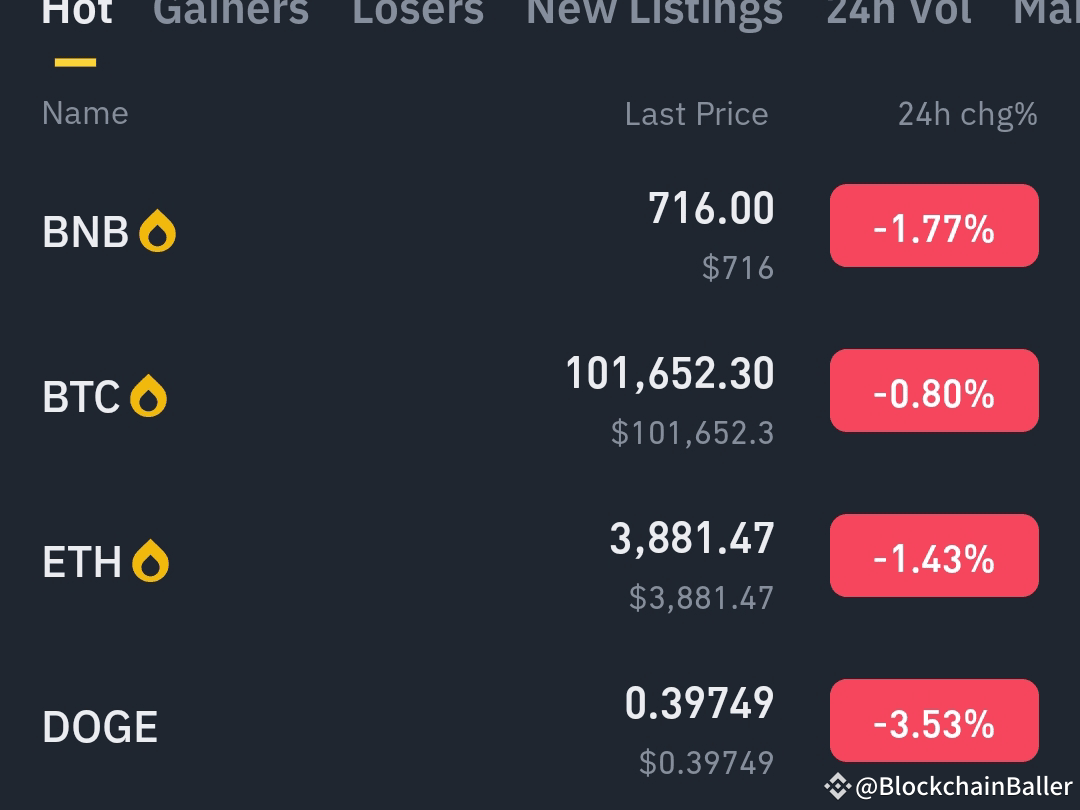Switch to the Gainers tab
This screenshot has height=810, width=1080.
[x=231, y=12]
